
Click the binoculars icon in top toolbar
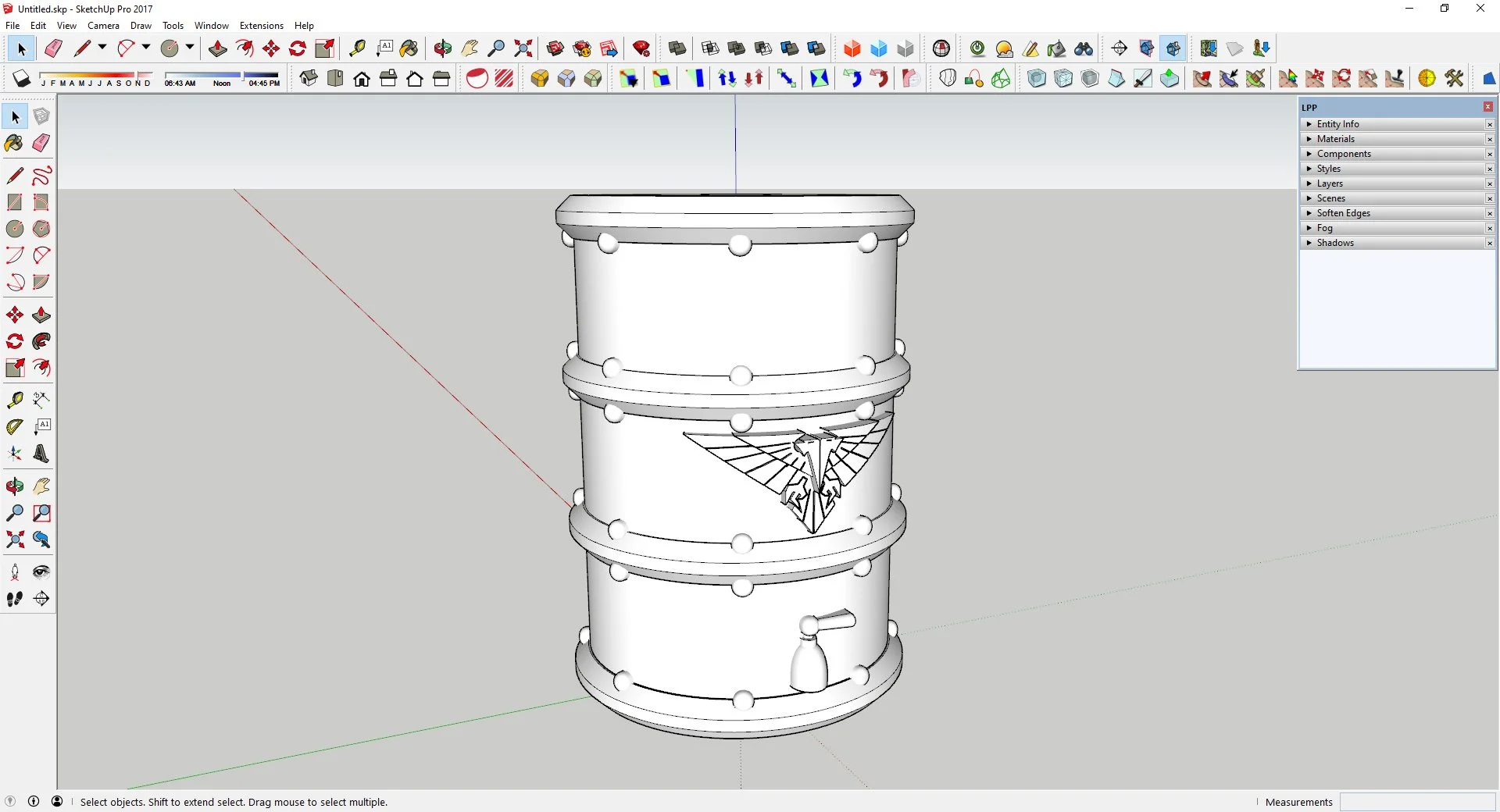[x=1084, y=48]
